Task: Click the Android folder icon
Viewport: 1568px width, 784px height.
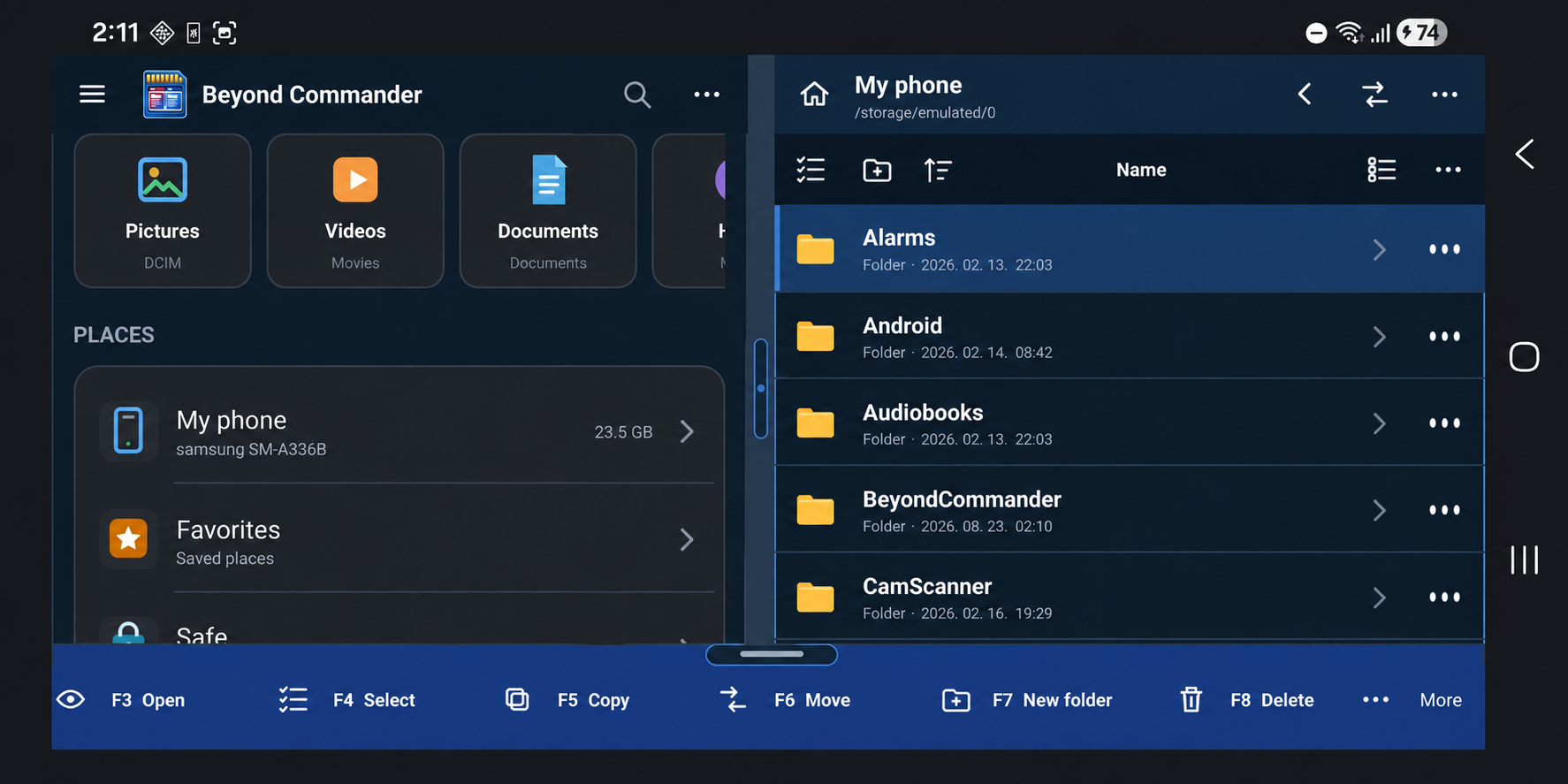Action: [x=815, y=337]
